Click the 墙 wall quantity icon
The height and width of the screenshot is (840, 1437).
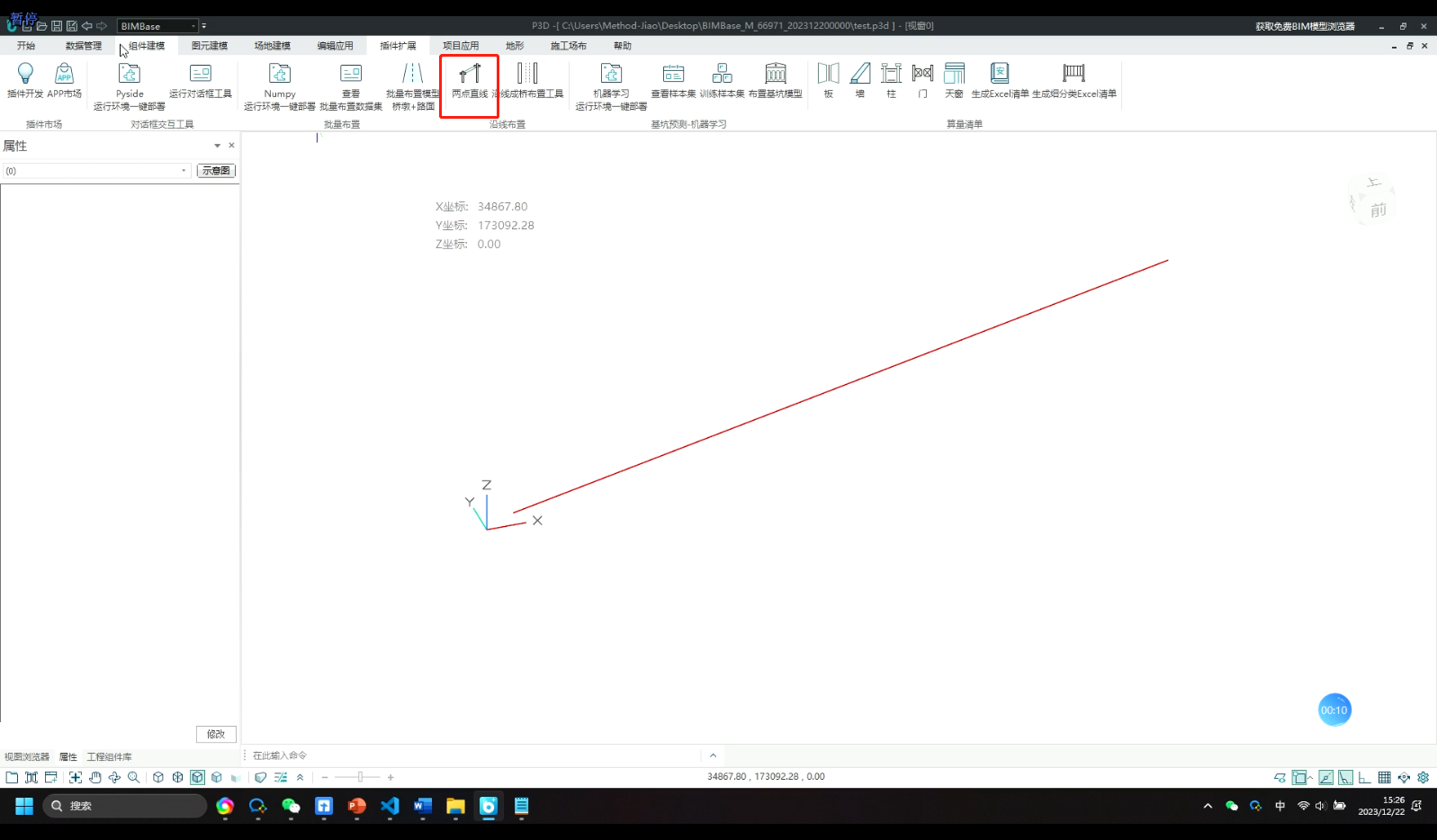pos(860,79)
